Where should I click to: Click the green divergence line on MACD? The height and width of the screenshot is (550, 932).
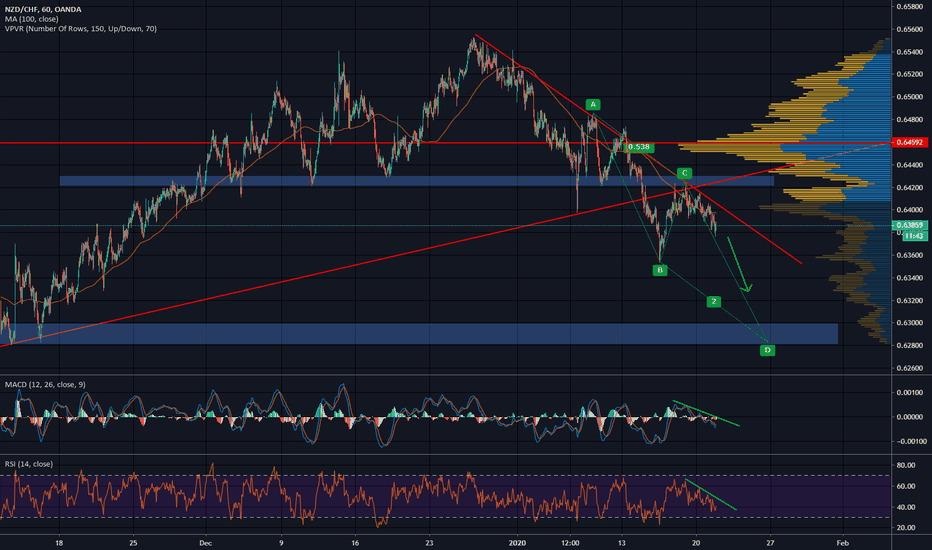pos(705,412)
